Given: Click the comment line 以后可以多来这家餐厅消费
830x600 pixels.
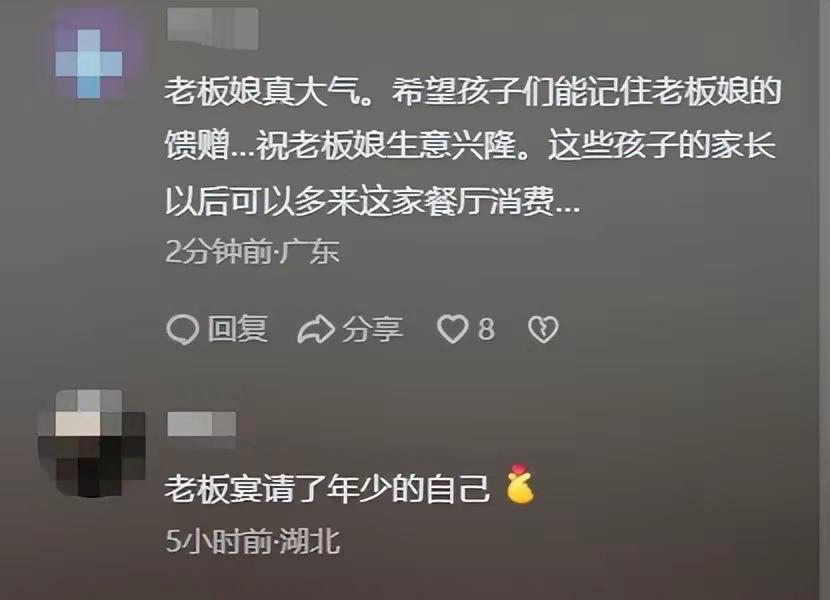Looking at the screenshot, I should coord(372,201).
